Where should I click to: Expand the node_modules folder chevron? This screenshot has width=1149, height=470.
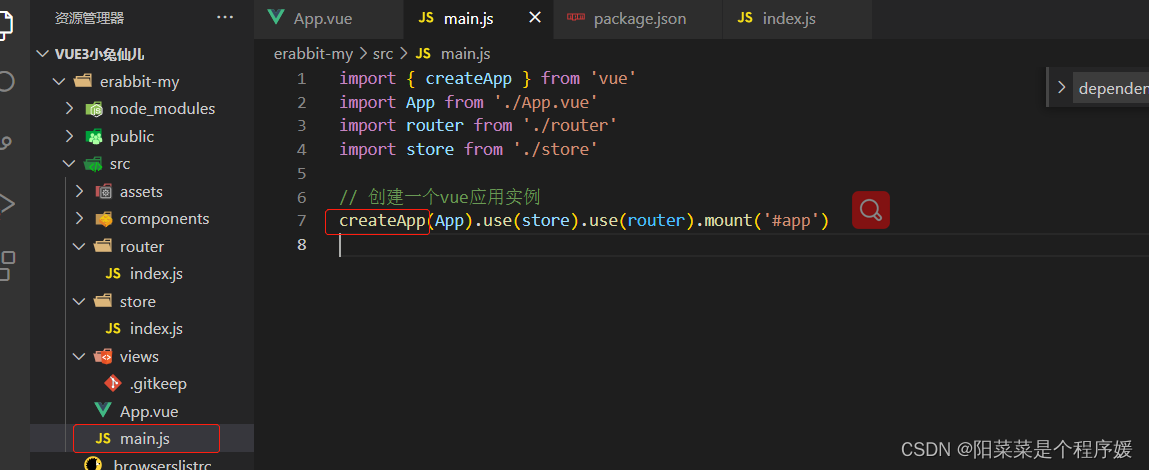pos(70,109)
